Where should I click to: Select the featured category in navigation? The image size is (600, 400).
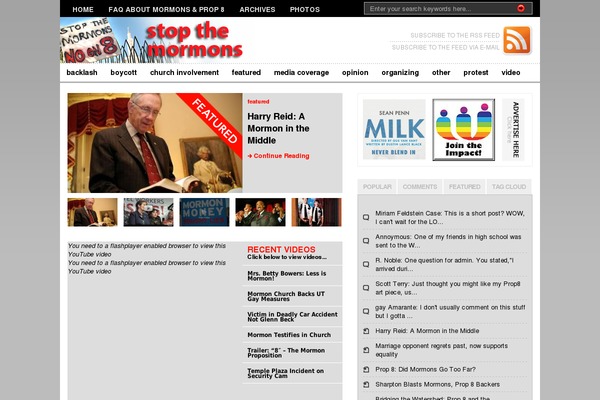[x=246, y=72]
